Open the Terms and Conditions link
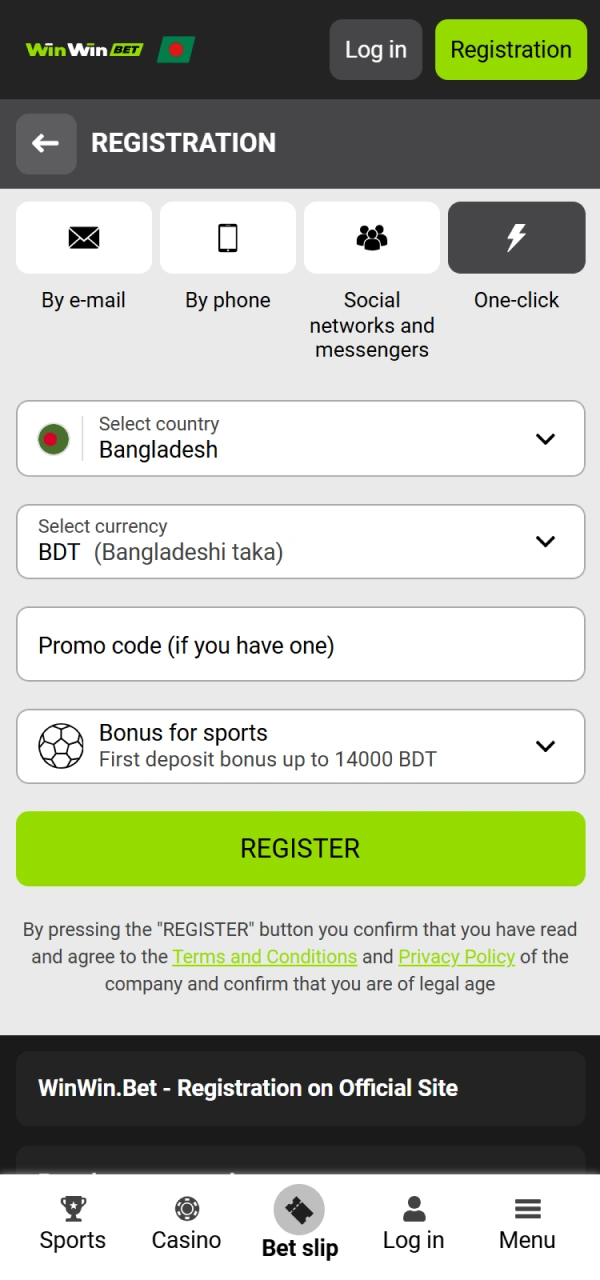 click(264, 956)
